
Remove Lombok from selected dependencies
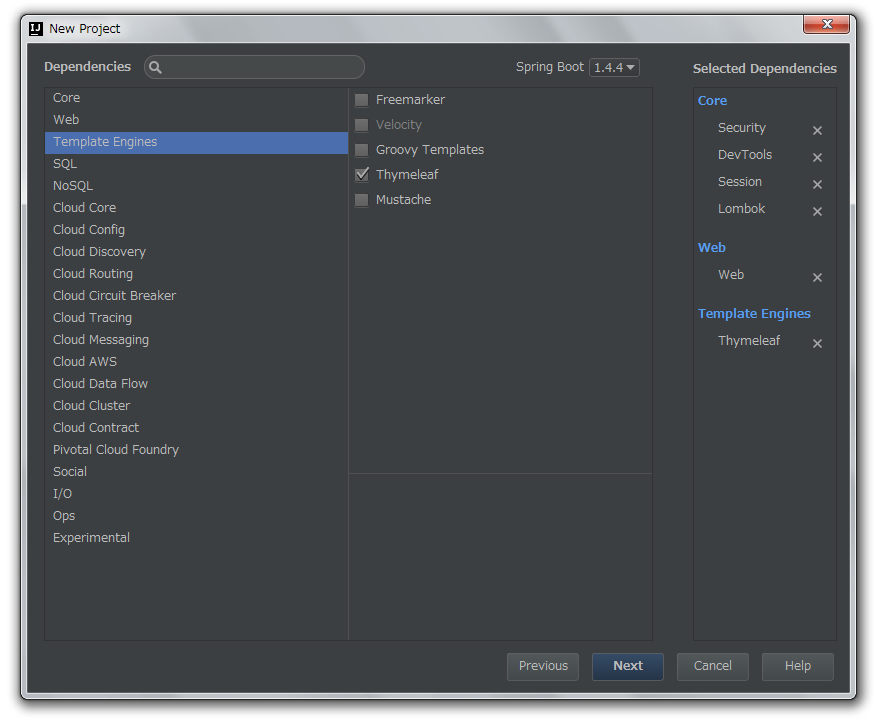click(x=817, y=211)
